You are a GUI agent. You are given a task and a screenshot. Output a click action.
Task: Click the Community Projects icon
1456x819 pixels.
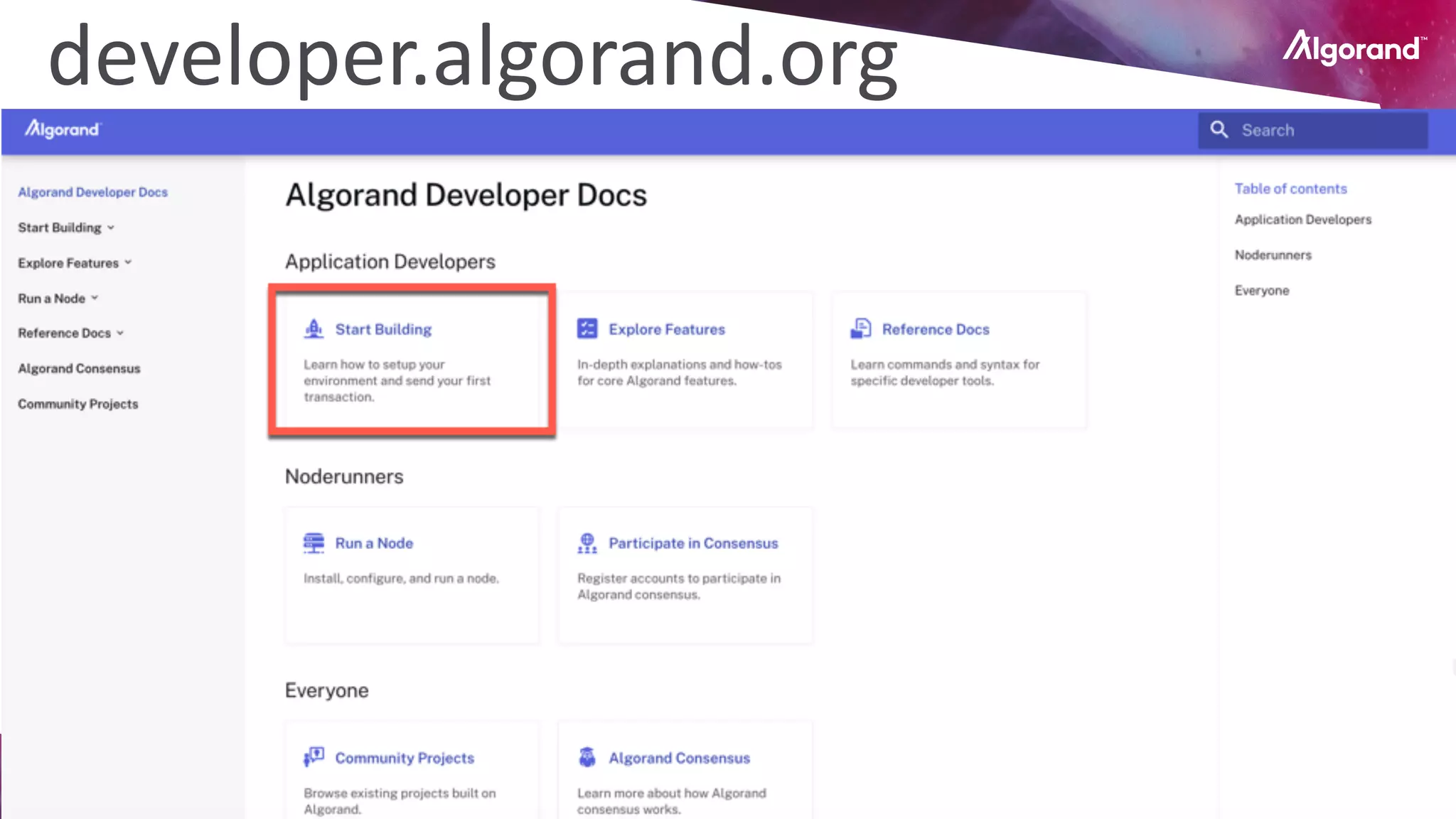point(314,757)
